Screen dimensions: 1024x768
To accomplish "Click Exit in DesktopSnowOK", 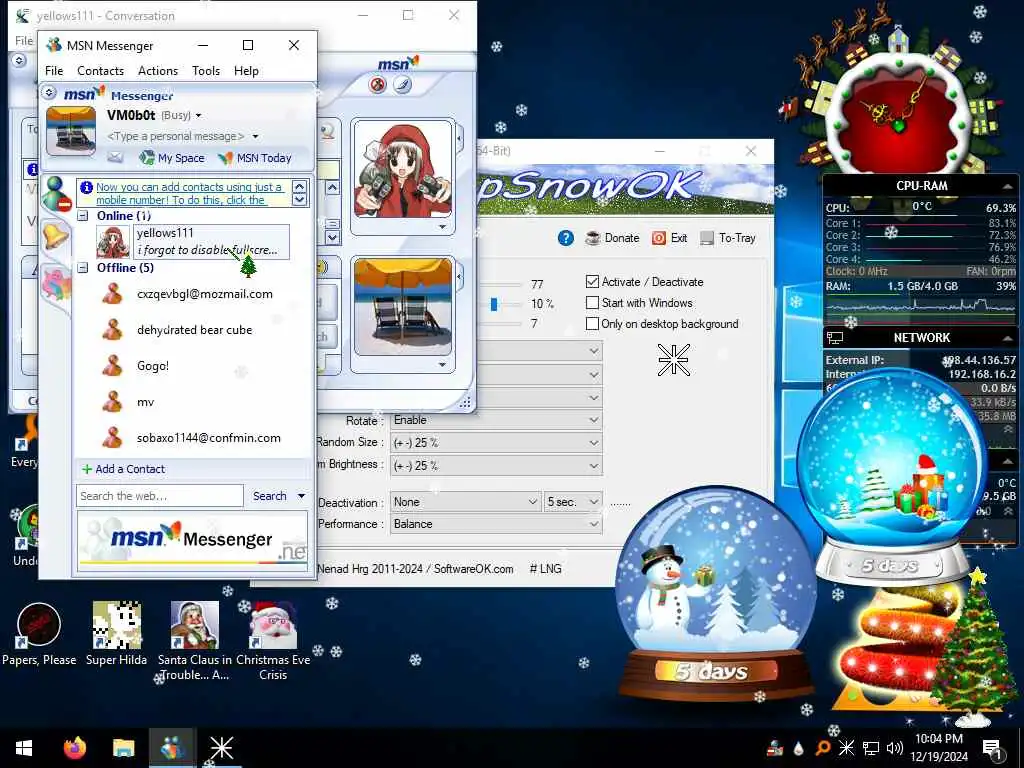I will click(670, 238).
